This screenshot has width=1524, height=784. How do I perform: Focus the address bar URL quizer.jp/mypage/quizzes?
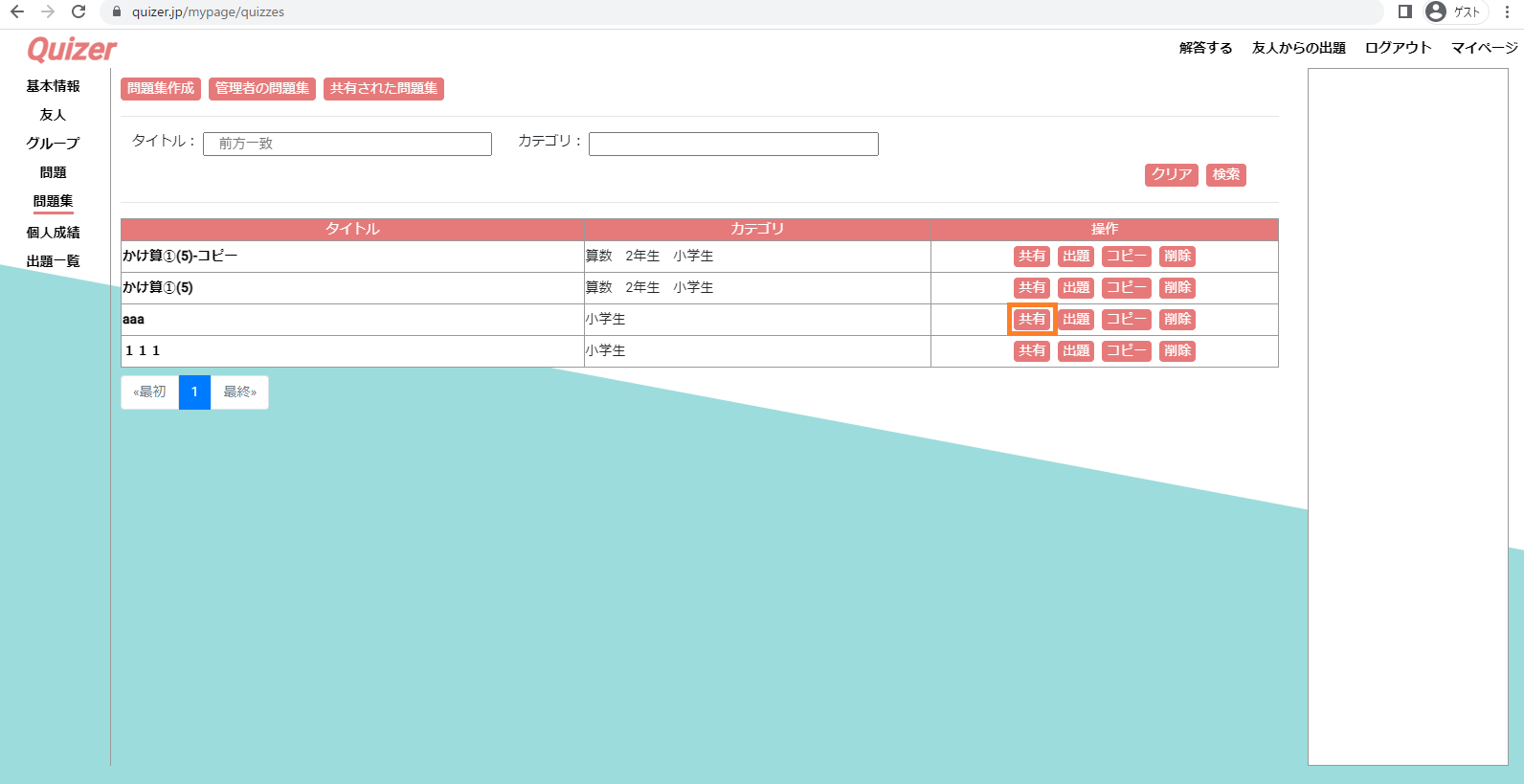208,11
